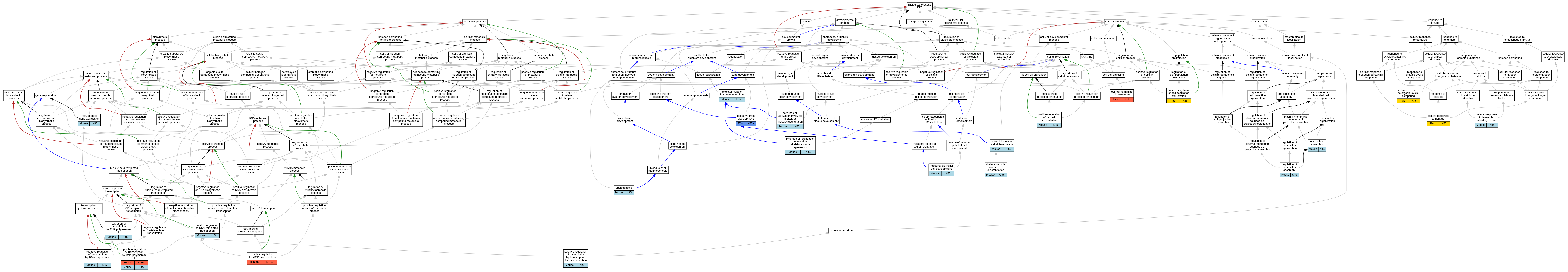Select the "ncRNA metabolic process" node
Viewport: 1568px width, 272px height.
click(268, 145)
